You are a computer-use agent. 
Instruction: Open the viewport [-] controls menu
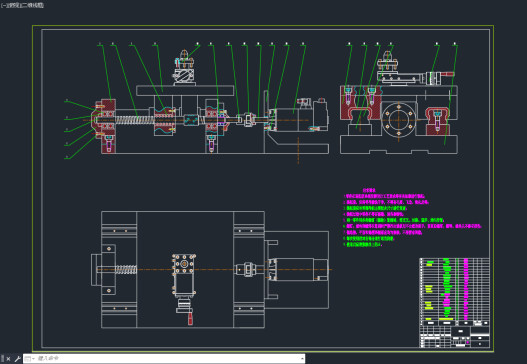click(x=4, y=5)
